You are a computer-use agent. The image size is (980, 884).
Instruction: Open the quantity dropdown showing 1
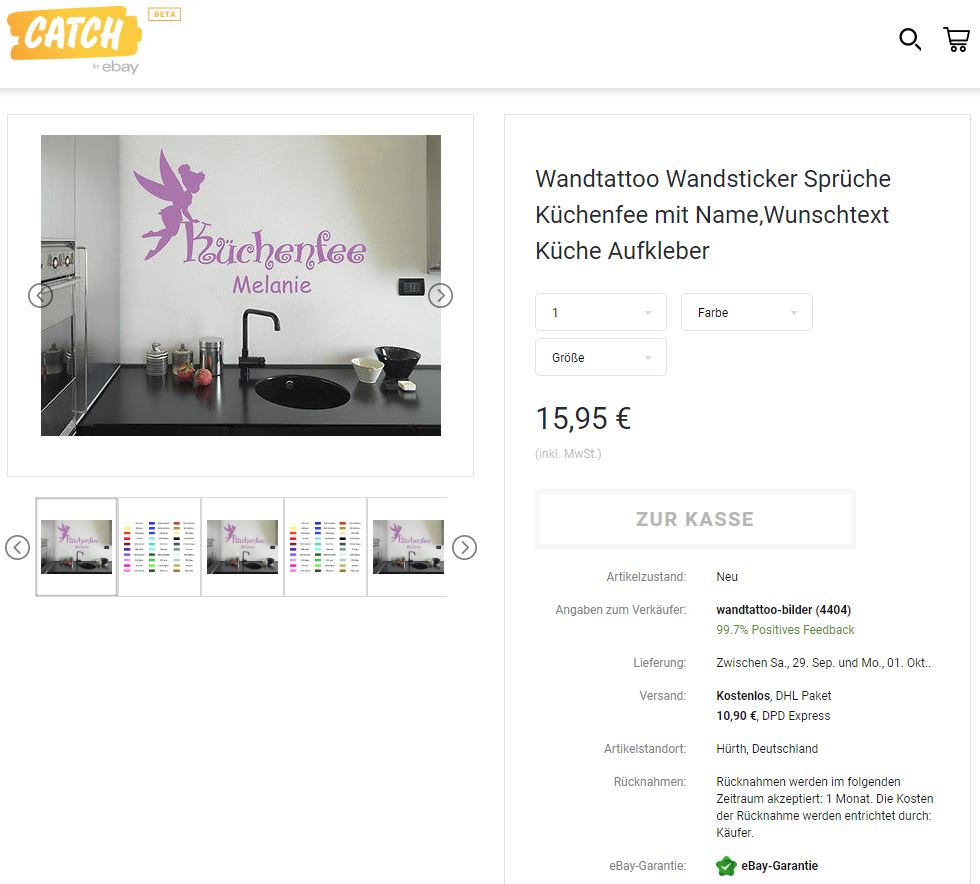pyautogui.click(x=601, y=312)
